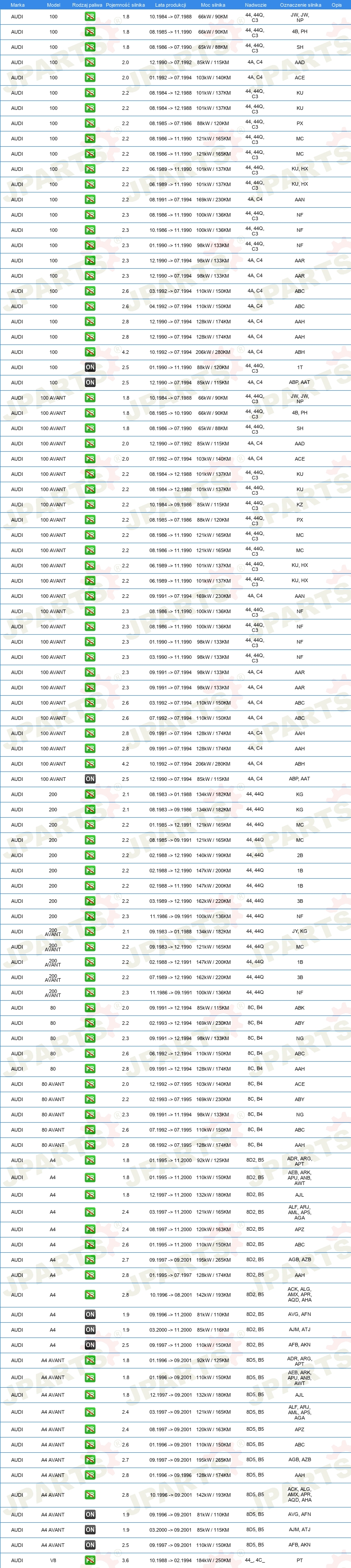Select the 132kW / 180KM cell in A4 AVANT row
351x1568 pixels.
click(213, 1395)
